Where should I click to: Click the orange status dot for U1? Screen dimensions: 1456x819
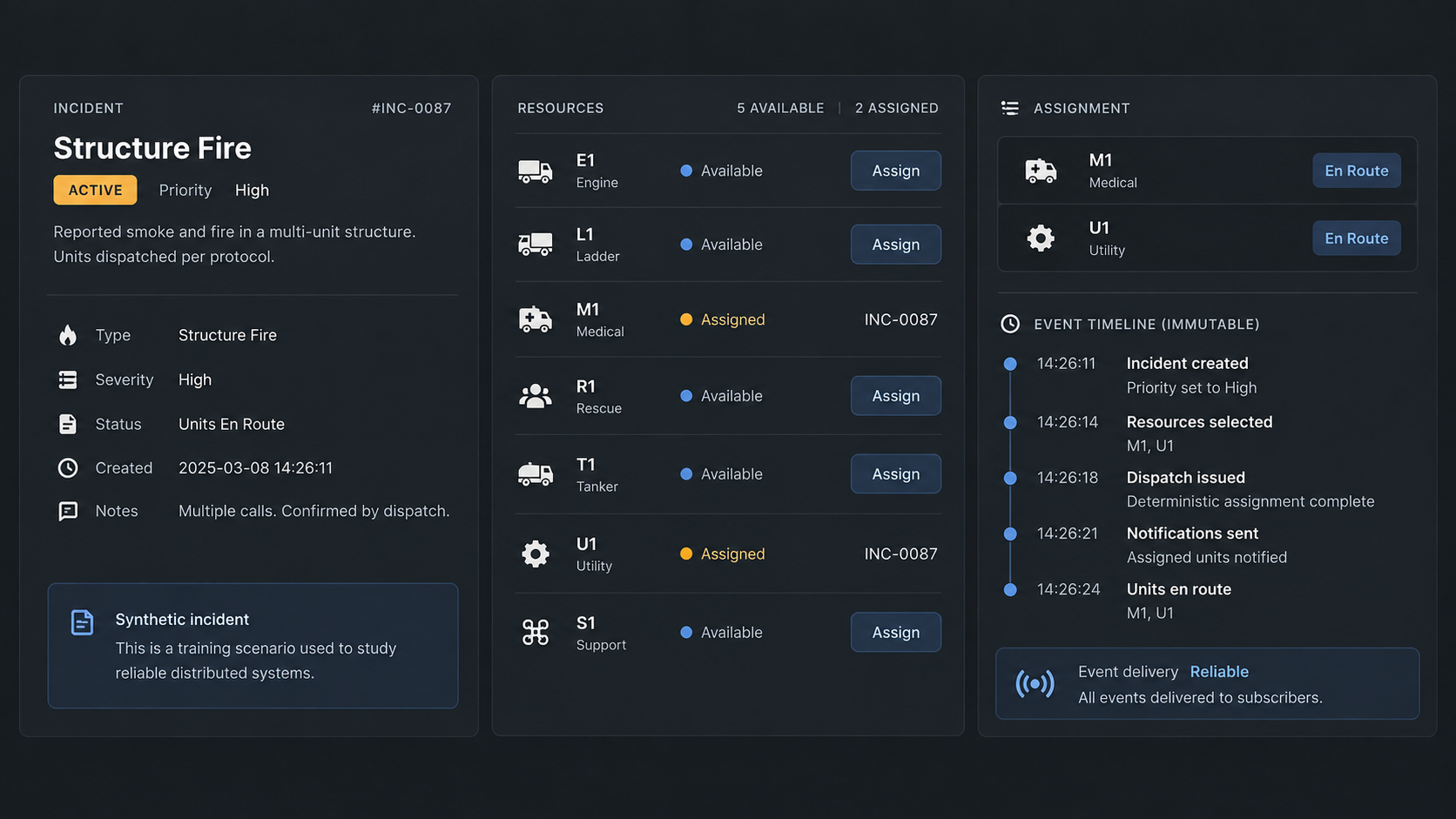pyautogui.click(x=686, y=554)
